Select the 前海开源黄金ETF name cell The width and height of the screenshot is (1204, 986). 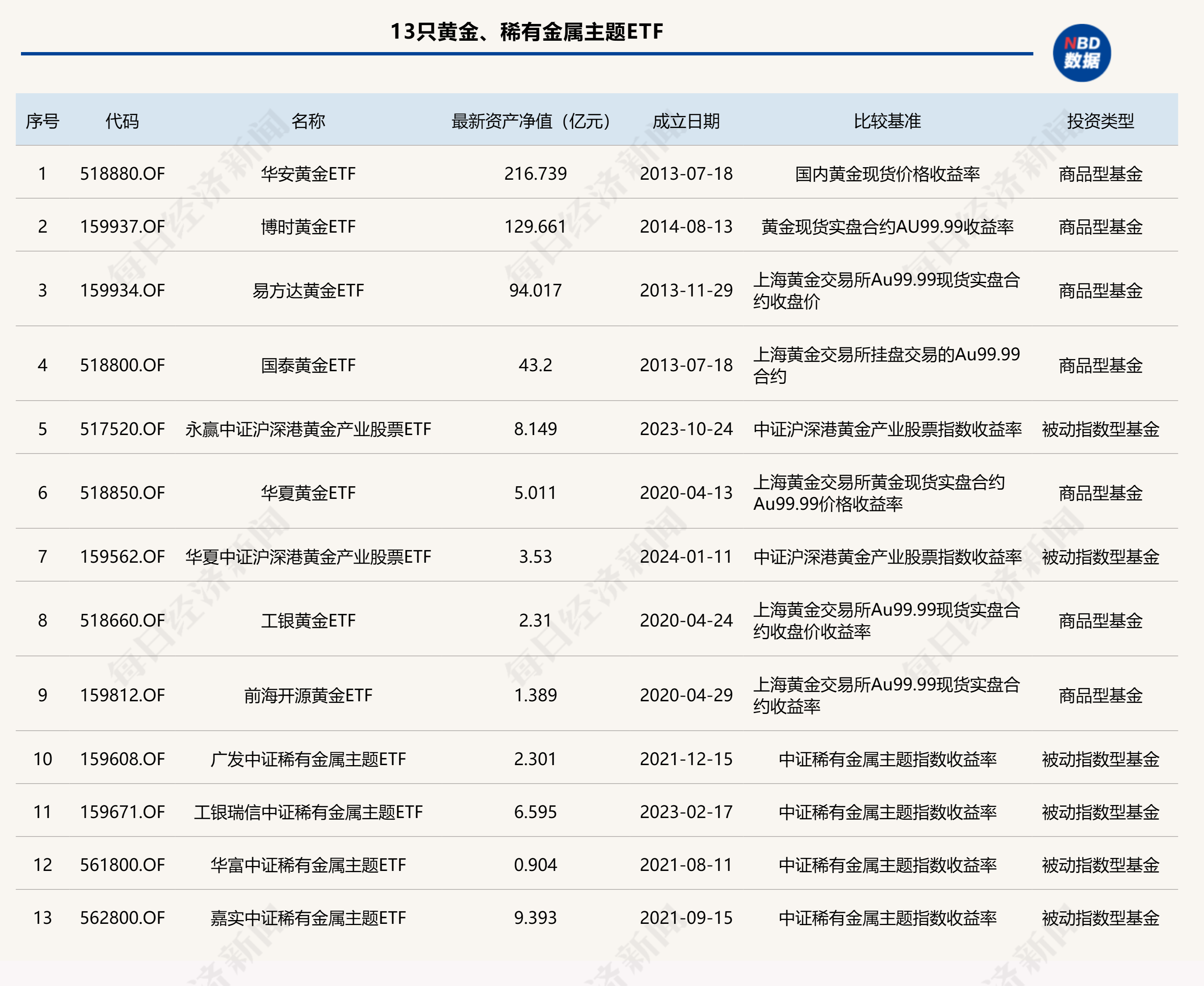(308, 695)
